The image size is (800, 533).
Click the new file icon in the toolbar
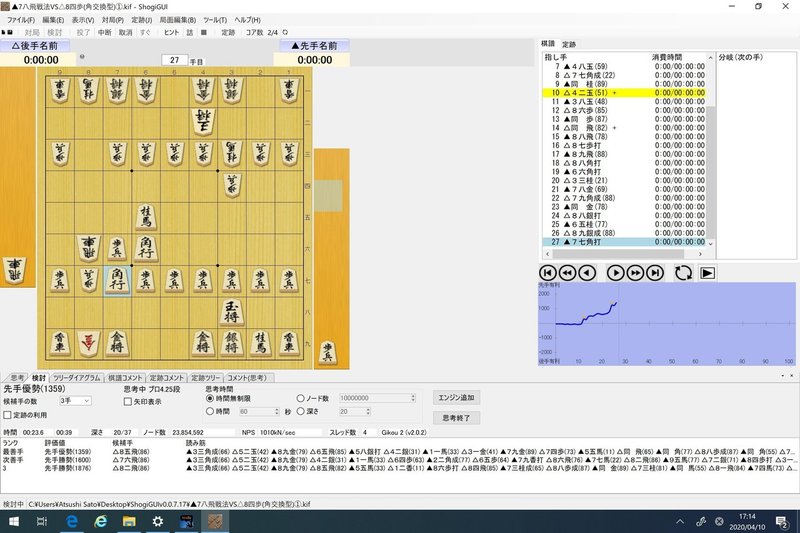tap(4, 32)
